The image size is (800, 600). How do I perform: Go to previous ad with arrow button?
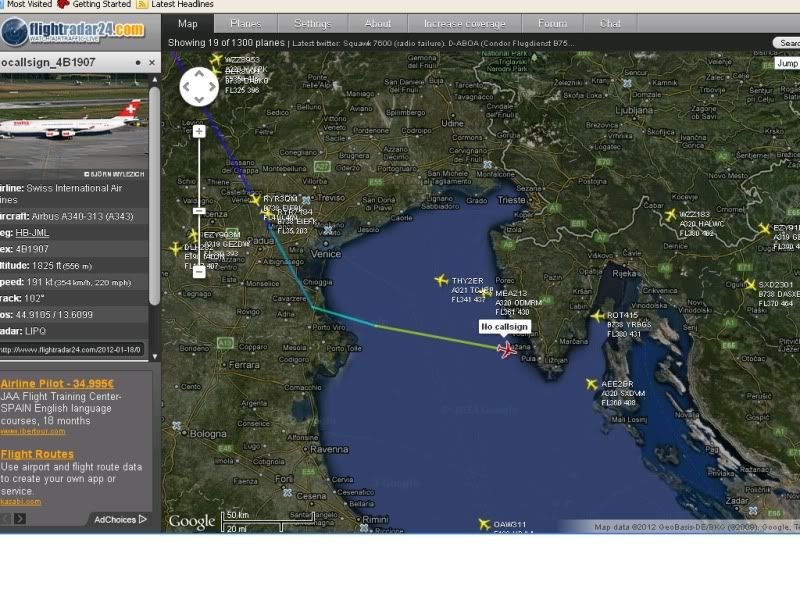6,519
